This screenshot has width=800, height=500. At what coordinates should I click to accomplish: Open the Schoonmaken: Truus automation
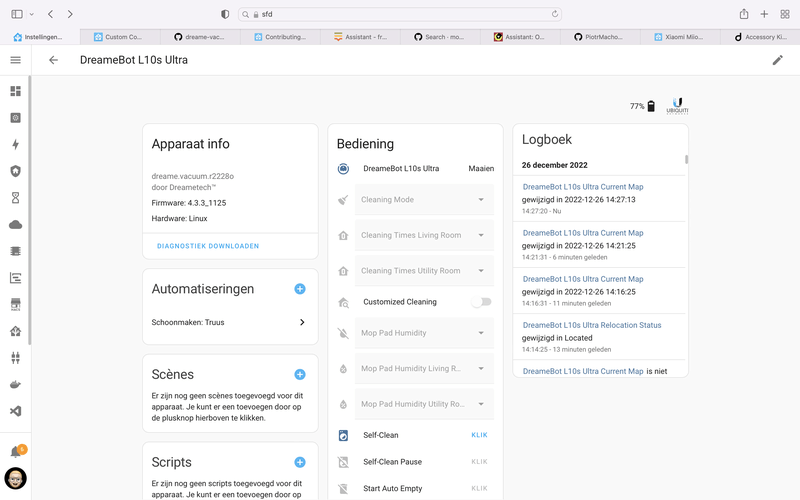(230, 322)
